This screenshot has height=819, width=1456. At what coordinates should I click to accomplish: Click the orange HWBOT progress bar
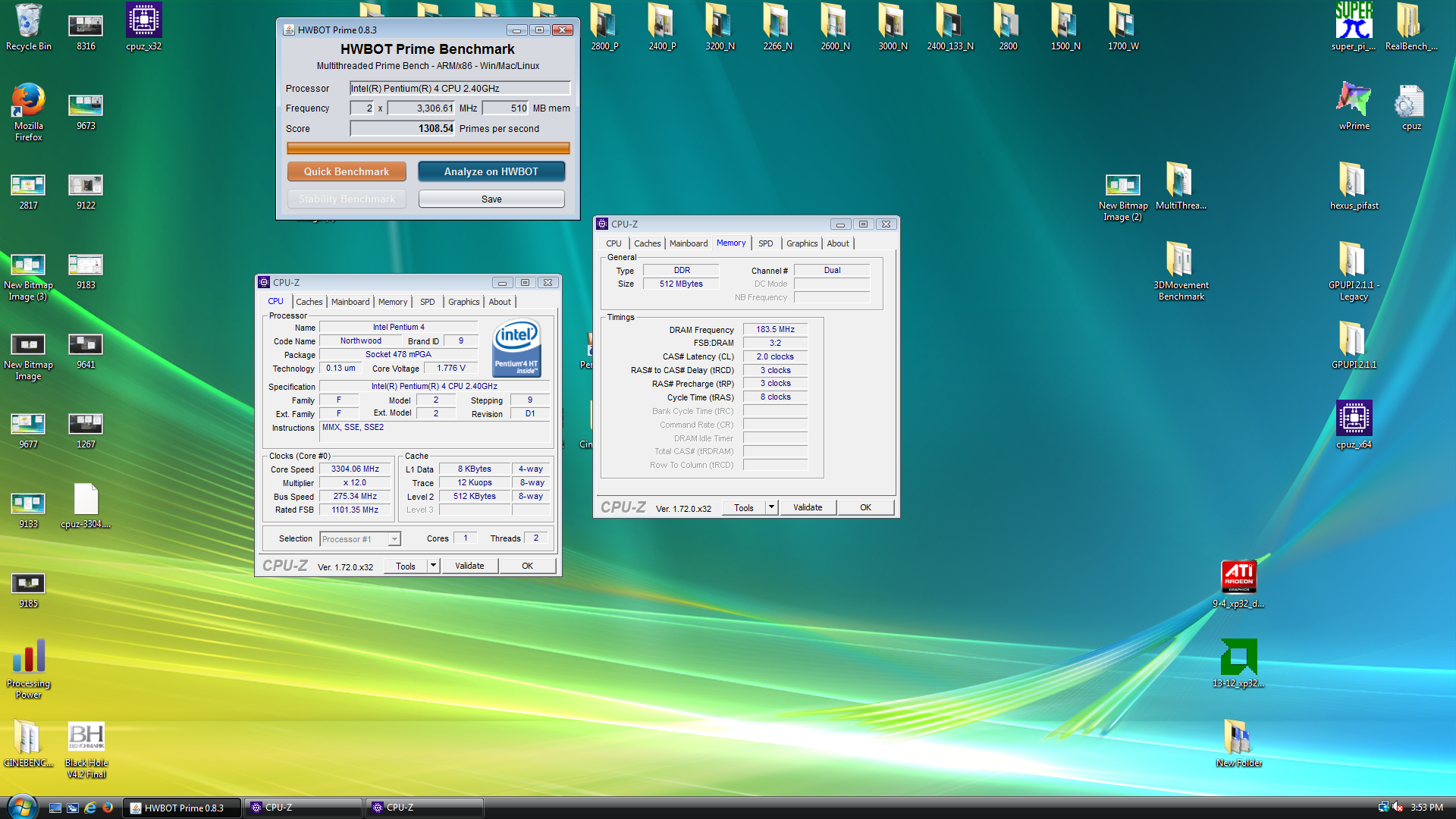(x=428, y=149)
